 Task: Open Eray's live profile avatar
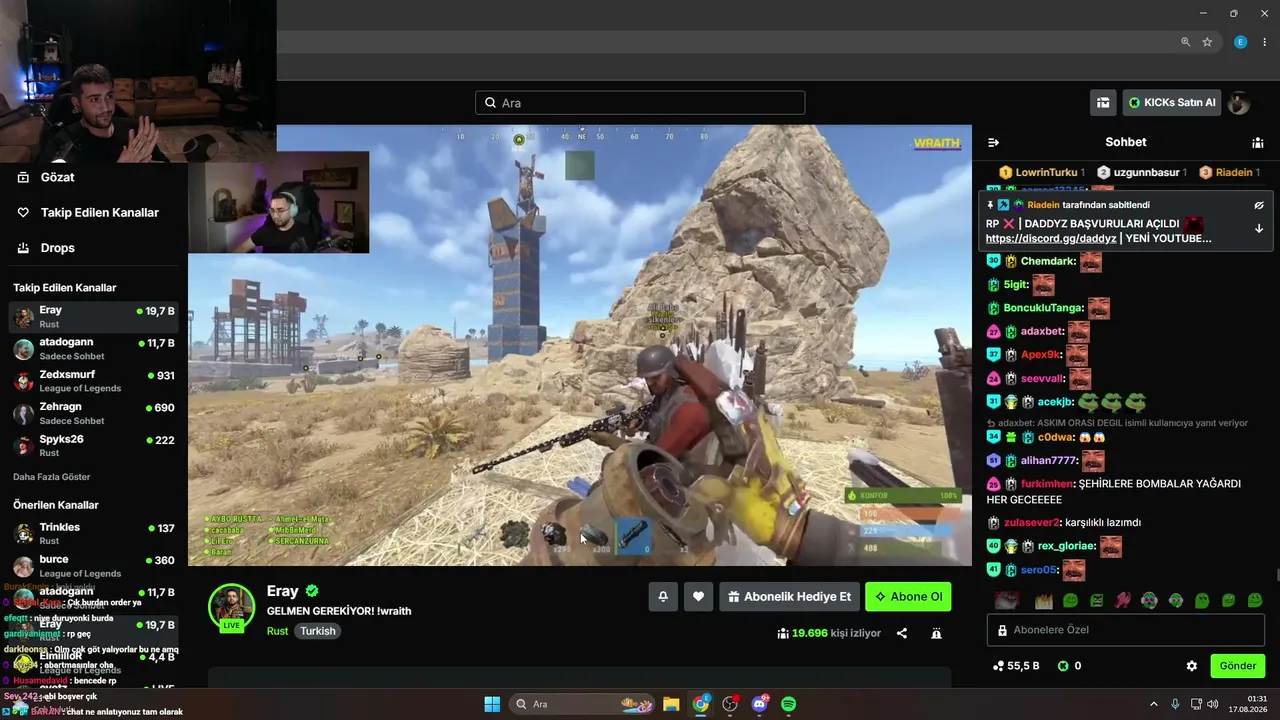(231, 607)
